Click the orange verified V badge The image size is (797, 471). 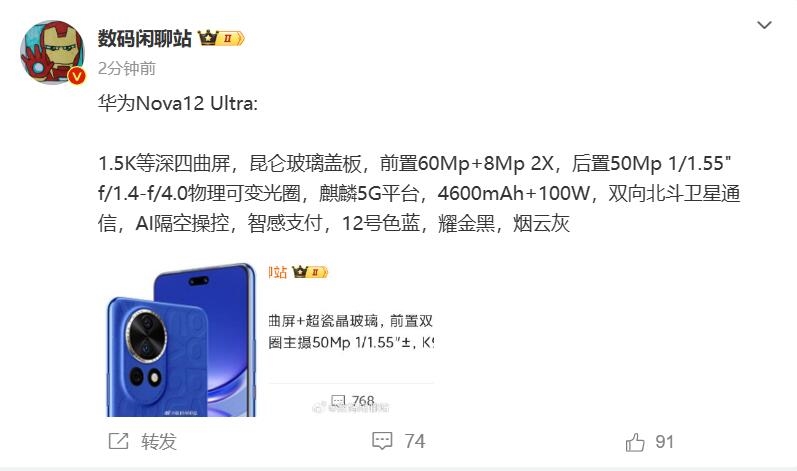tap(77, 76)
